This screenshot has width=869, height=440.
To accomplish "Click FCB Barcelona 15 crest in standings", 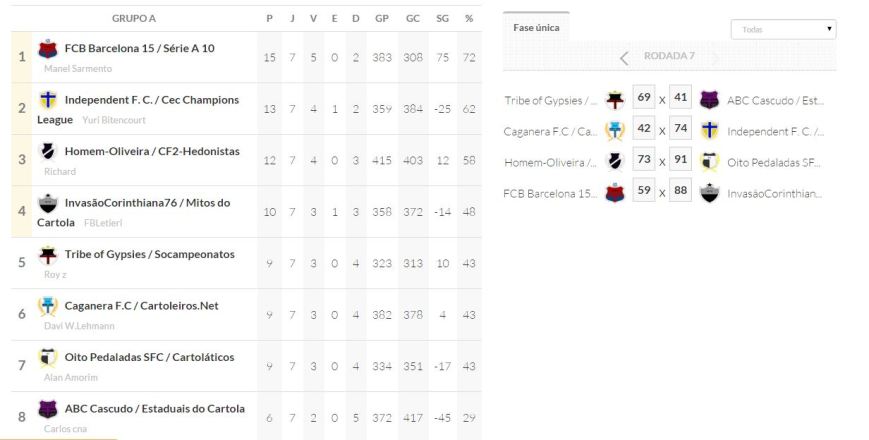I will [48, 48].
